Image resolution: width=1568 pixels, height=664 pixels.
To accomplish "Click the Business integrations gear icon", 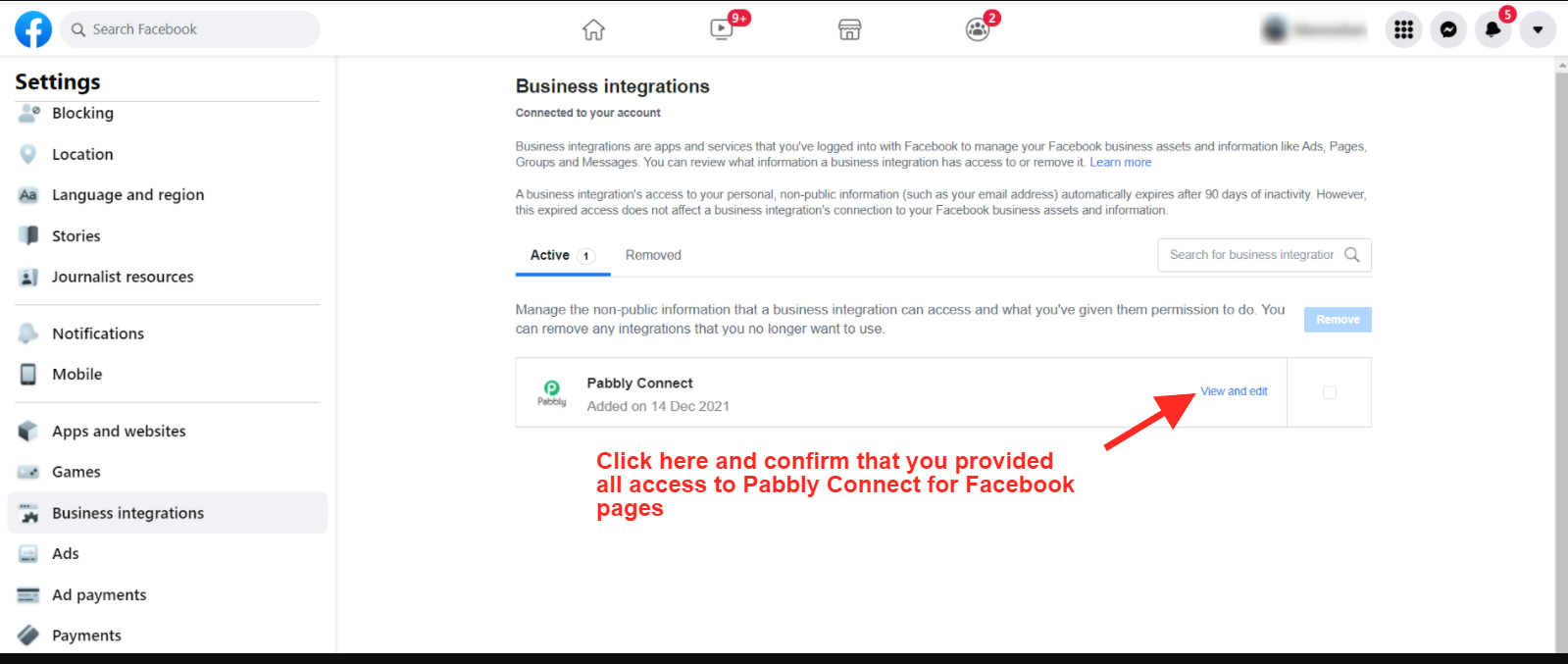I will coord(28,513).
